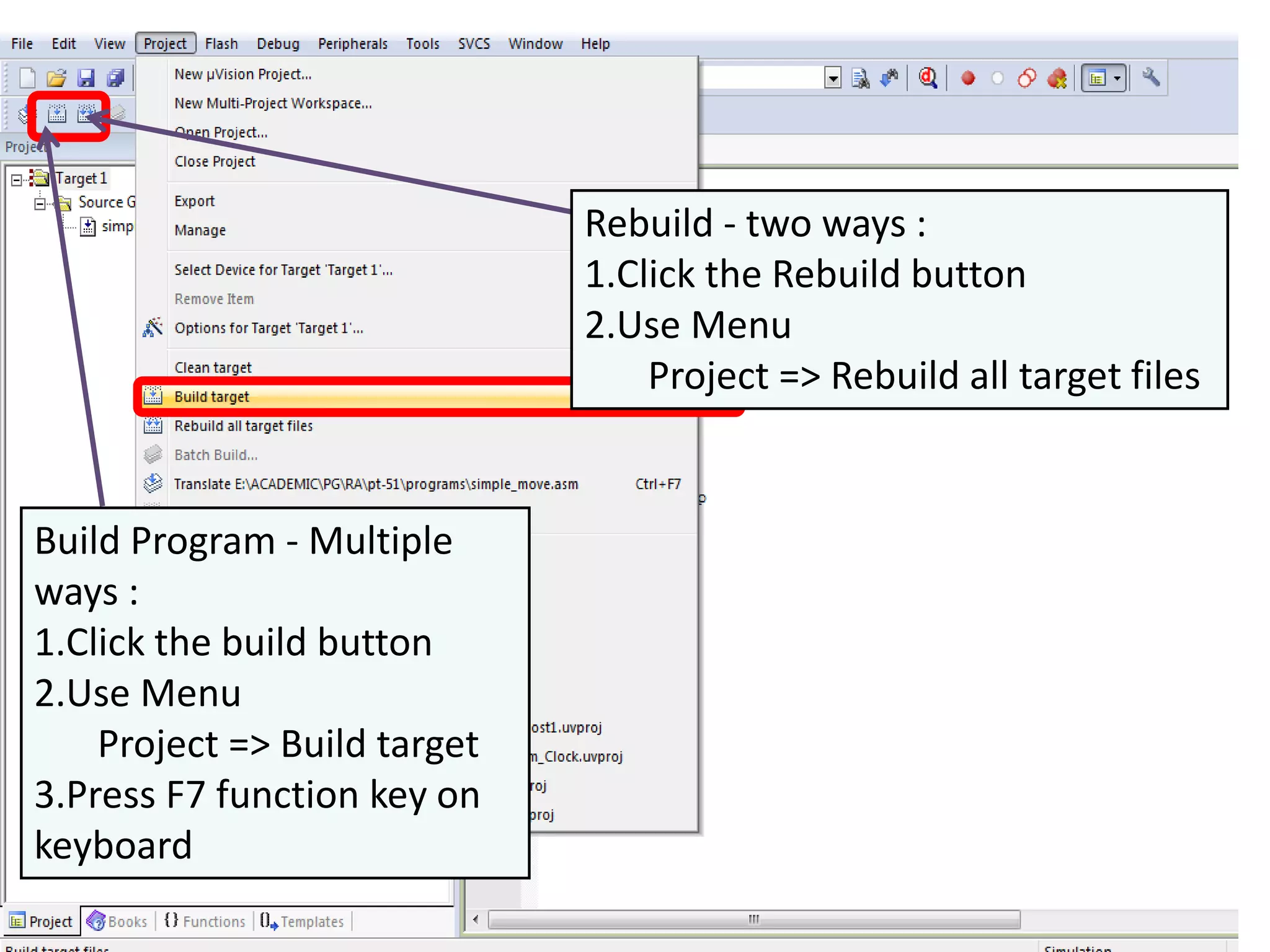This screenshot has width=1270, height=952.
Task: Open the window layout dropdown arrow
Action: (x=1117, y=79)
